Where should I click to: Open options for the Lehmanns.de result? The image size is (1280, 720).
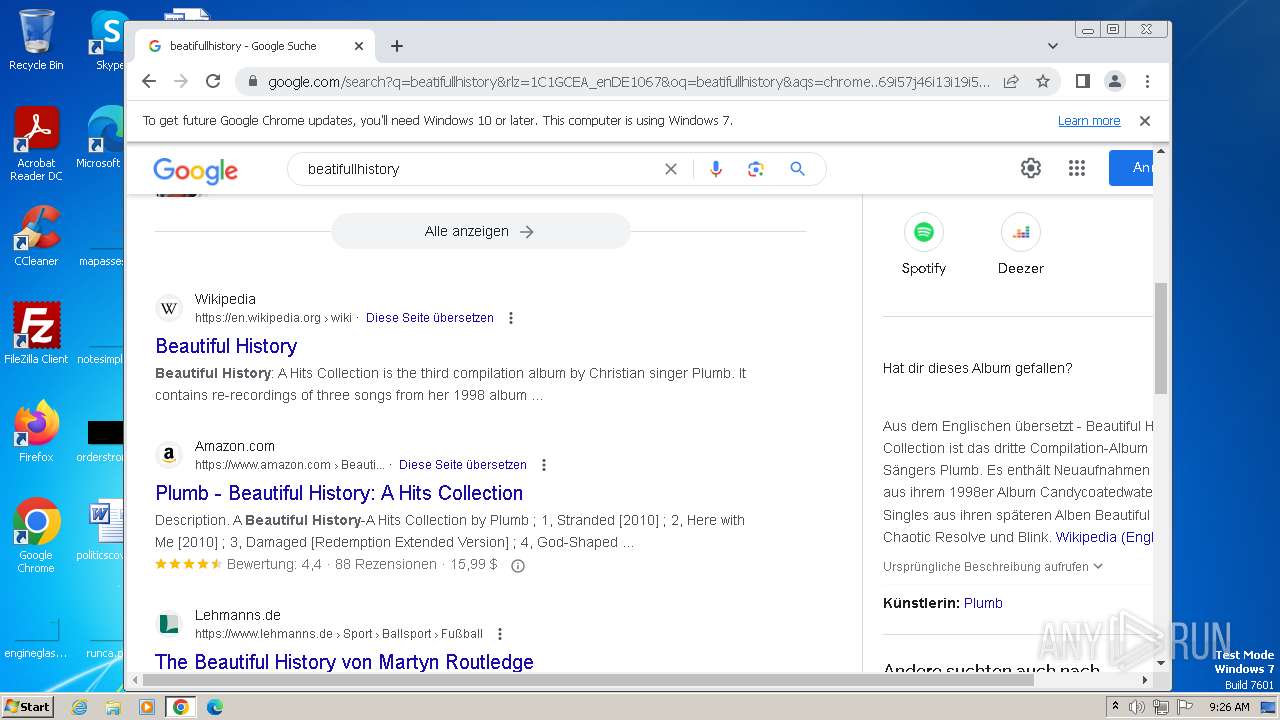tap(500, 634)
